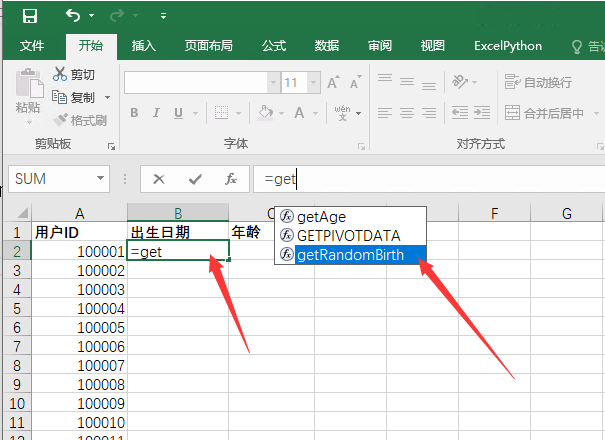Click the Center horizontally icon
The image size is (605, 440).
coord(407,113)
